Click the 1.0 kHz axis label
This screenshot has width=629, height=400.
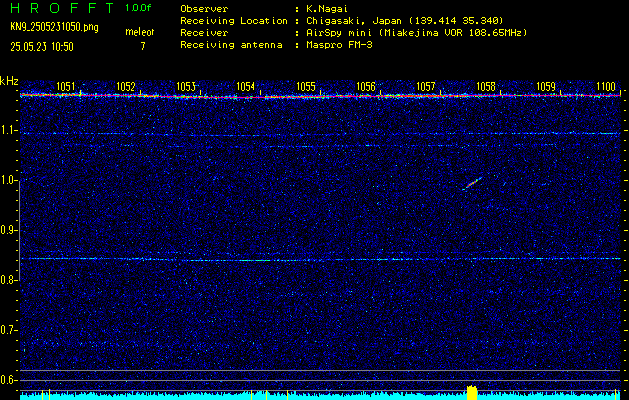coord(8,181)
